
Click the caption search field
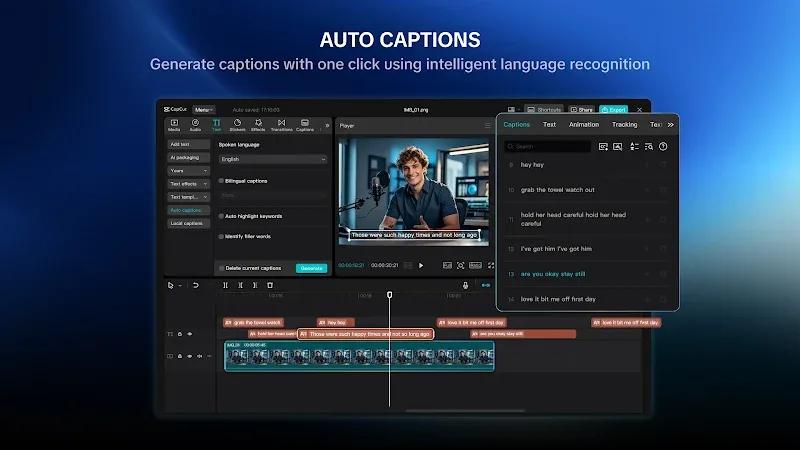tap(547, 146)
